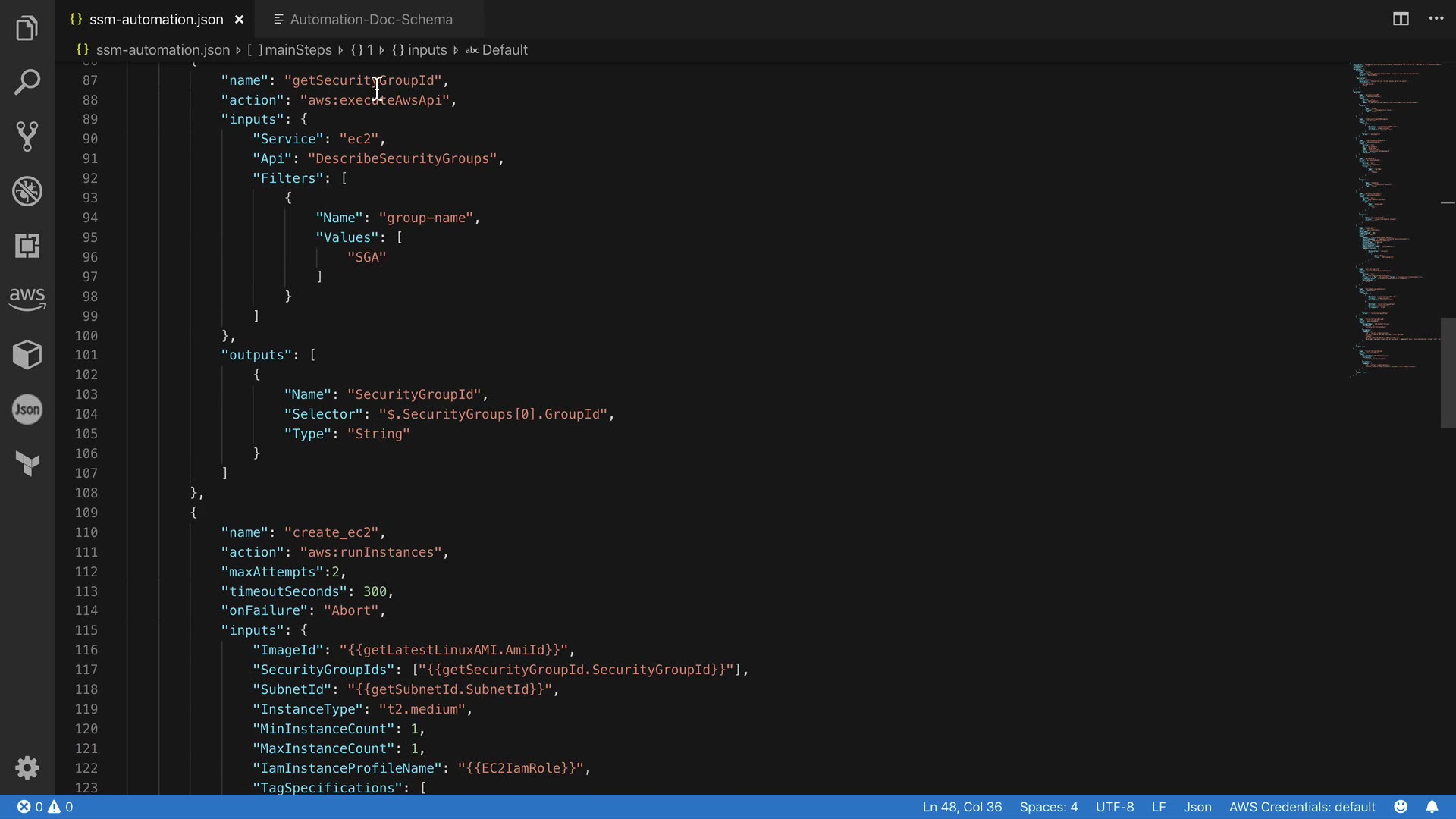Change the Json language mode
This screenshot has height=819, width=1456.
tap(1197, 807)
